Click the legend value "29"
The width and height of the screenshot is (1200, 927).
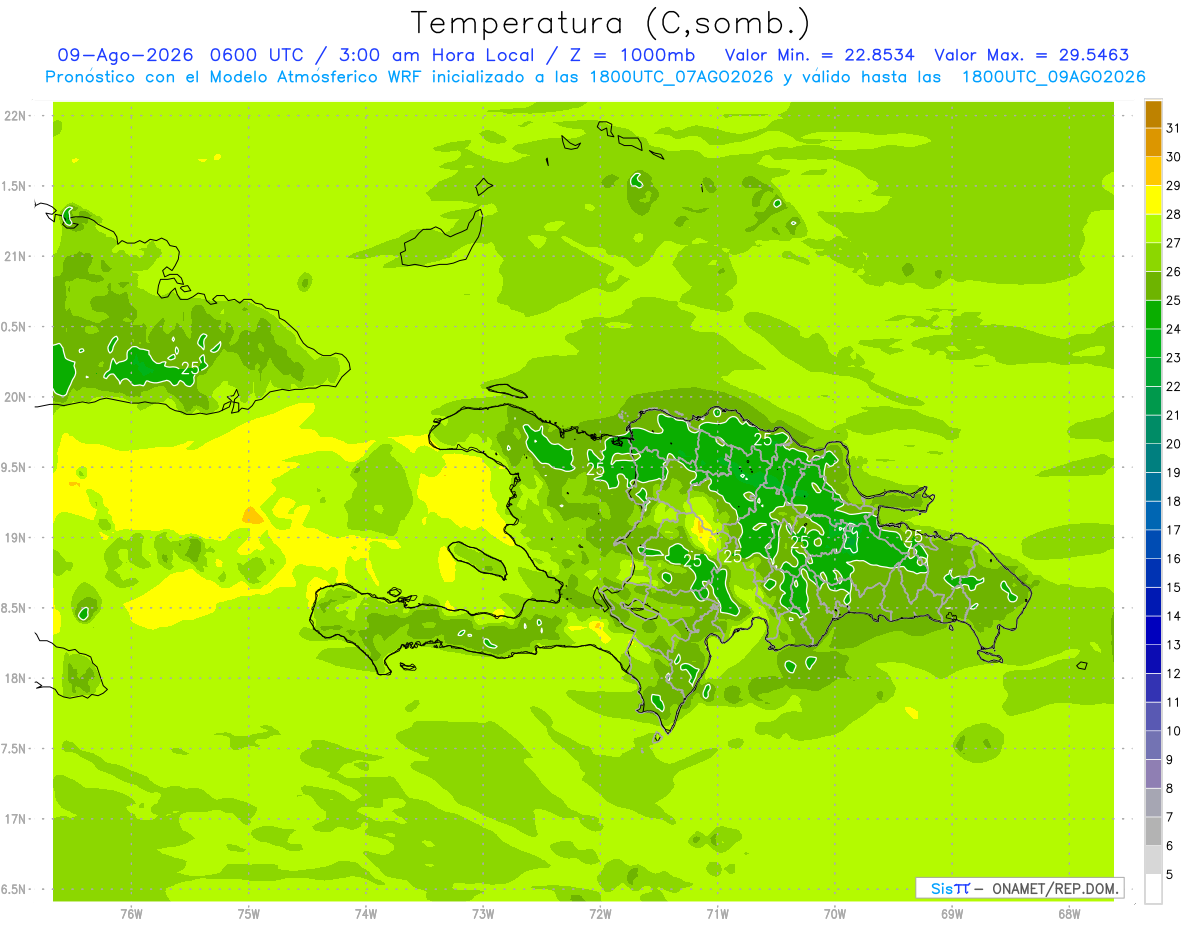[1174, 186]
